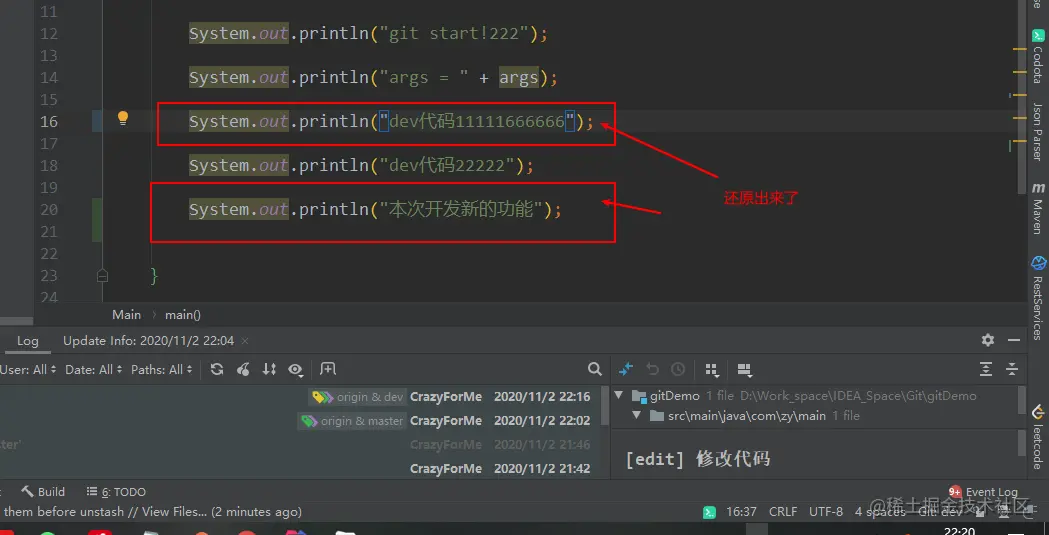This screenshot has width=1049, height=535.
Task: Change CRLF line separator setting
Action: point(783,512)
